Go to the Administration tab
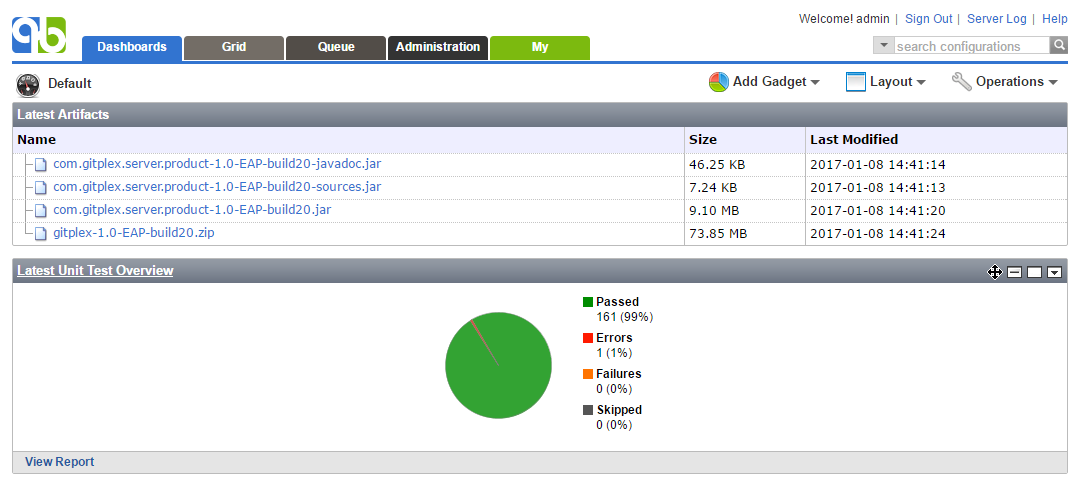1080x485 pixels. [438, 48]
